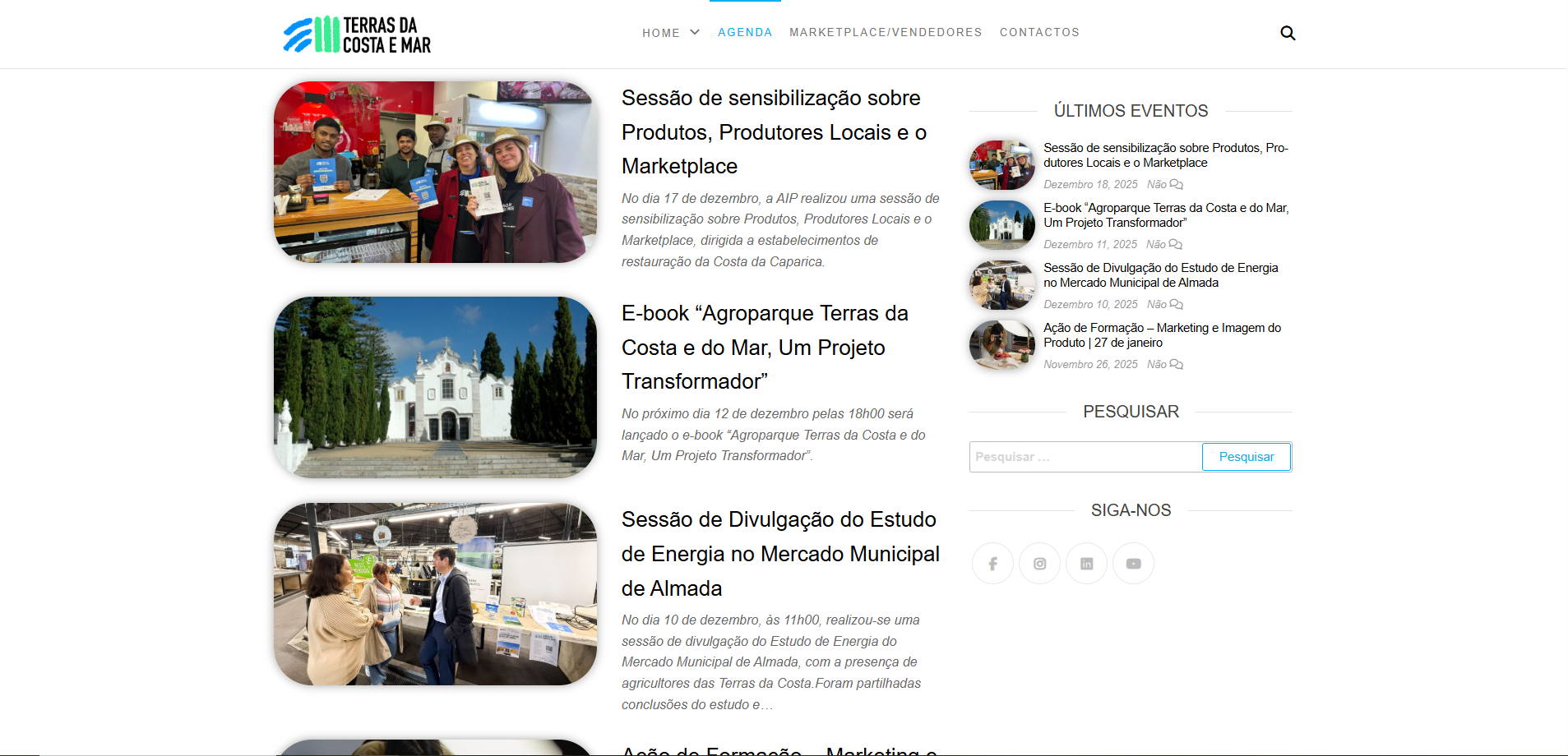Click the chapel photo thumbnail in article list
The height and width of the screenshot is (756, 1568).
pos(435,387)
